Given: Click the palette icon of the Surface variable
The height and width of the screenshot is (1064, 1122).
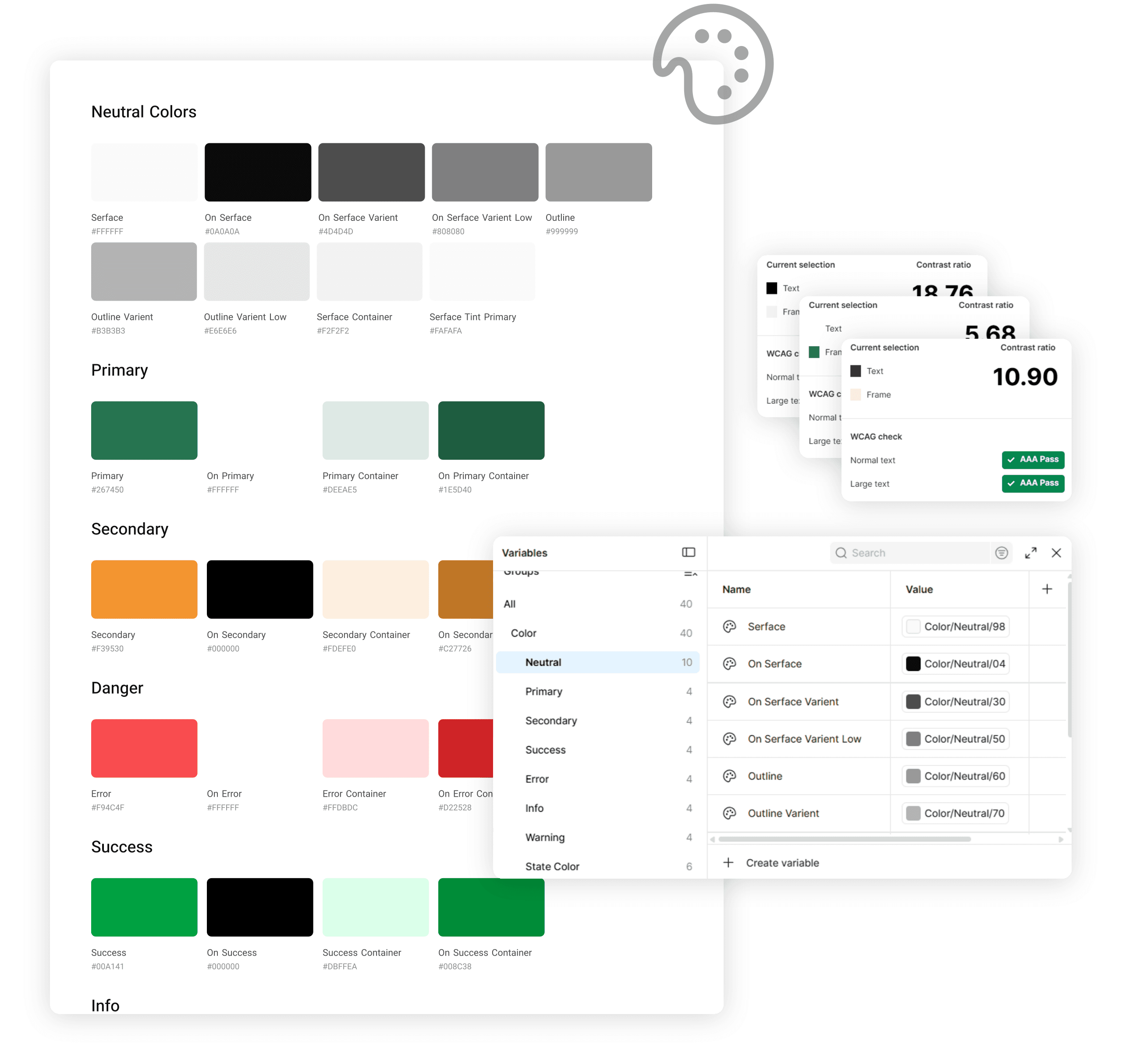Looking at the screenshot, I should pos(729,627).
